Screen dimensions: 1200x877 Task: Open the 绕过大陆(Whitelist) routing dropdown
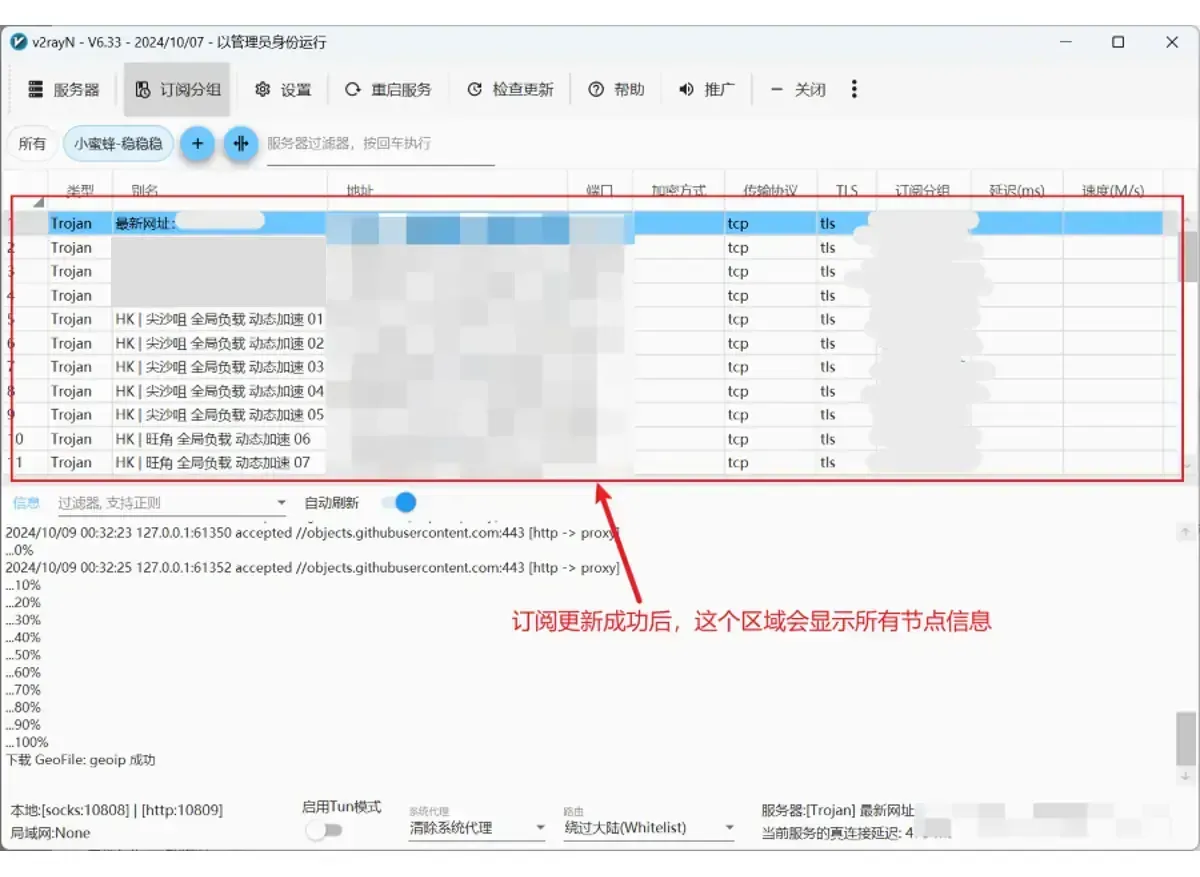pos(649,828)
